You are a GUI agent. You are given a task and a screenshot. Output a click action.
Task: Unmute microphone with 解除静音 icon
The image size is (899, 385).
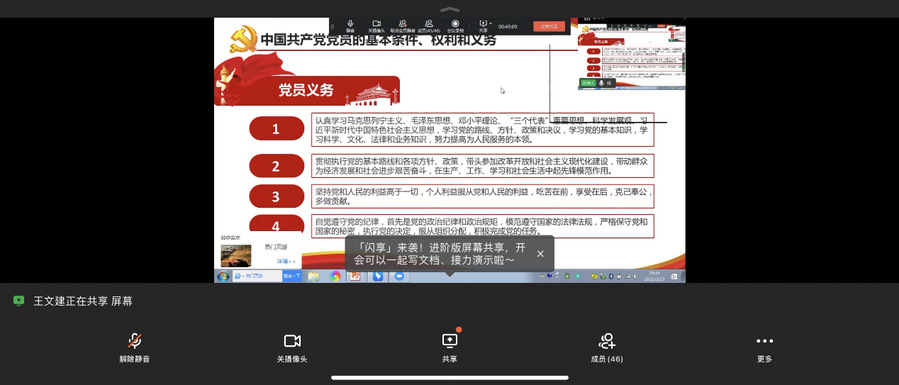point(135,347)
